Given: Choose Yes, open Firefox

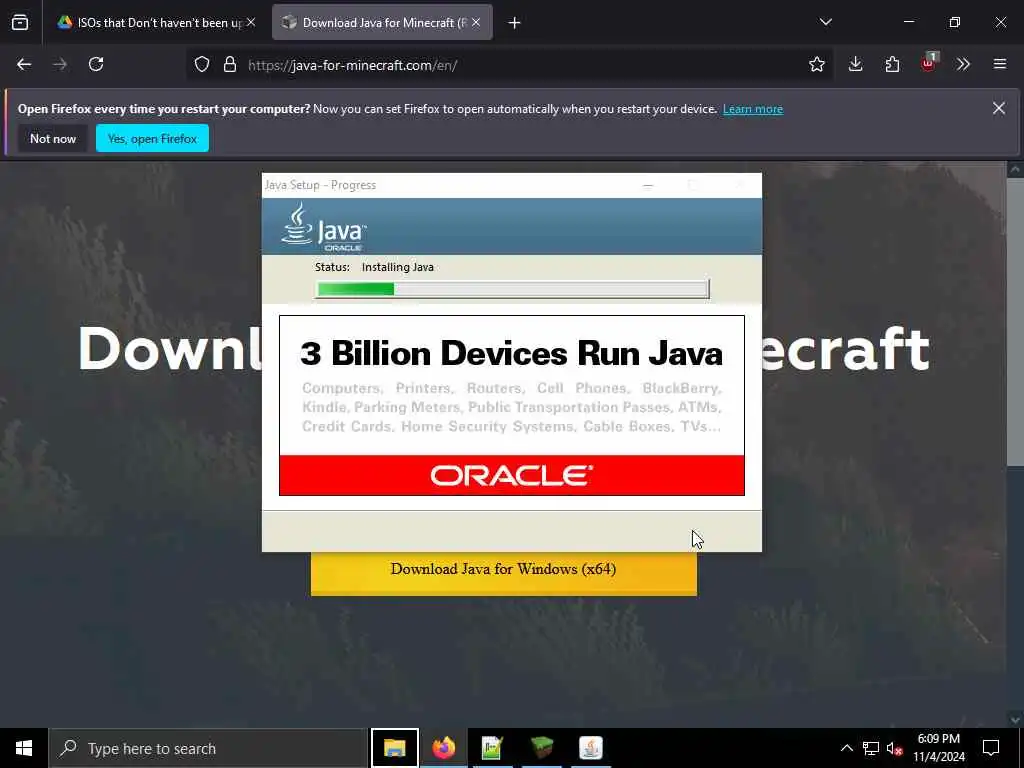Looking at the screenshot, I should (152, 138).
